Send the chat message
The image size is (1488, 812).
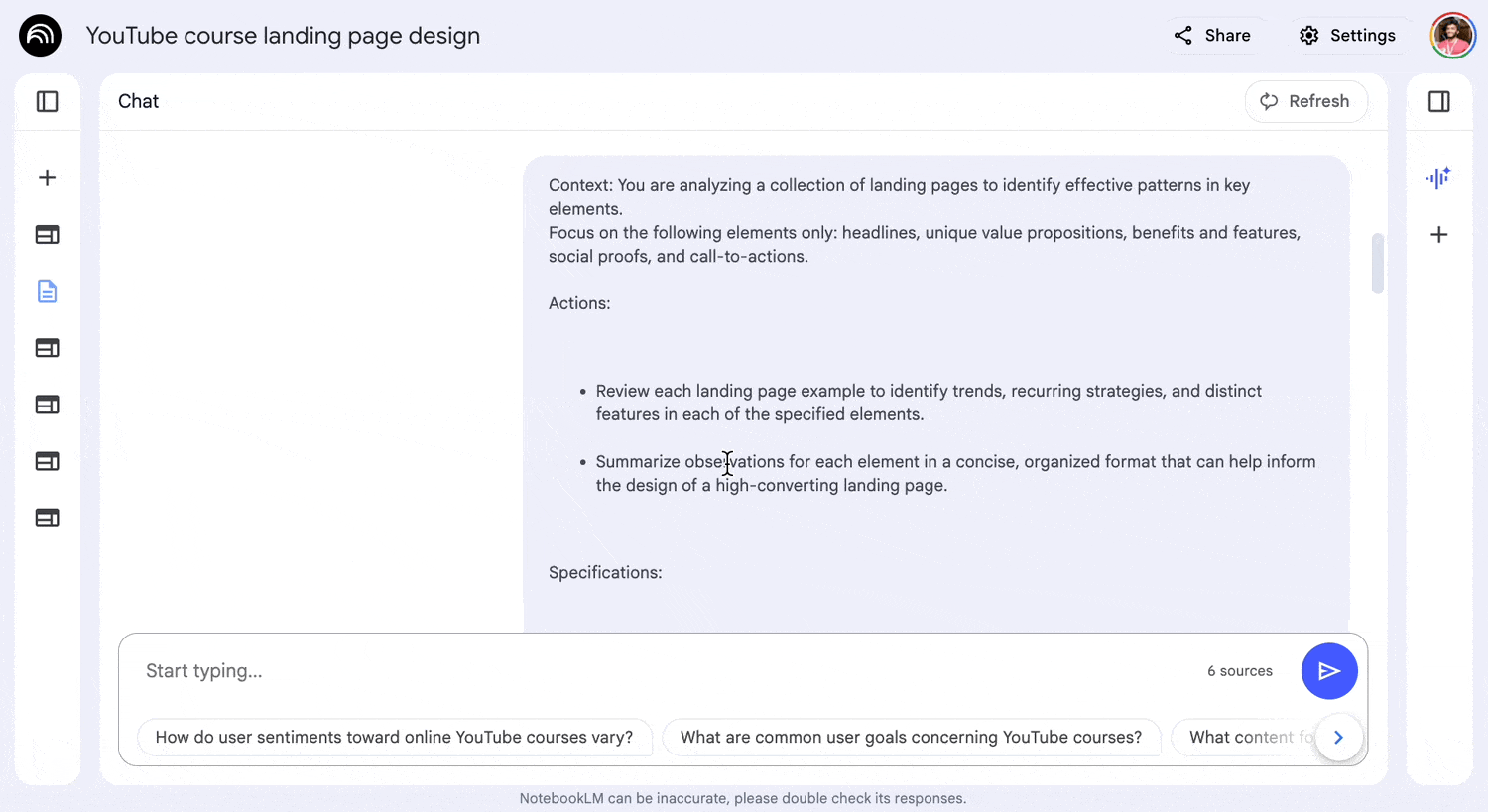click(x=1329, y=671)
